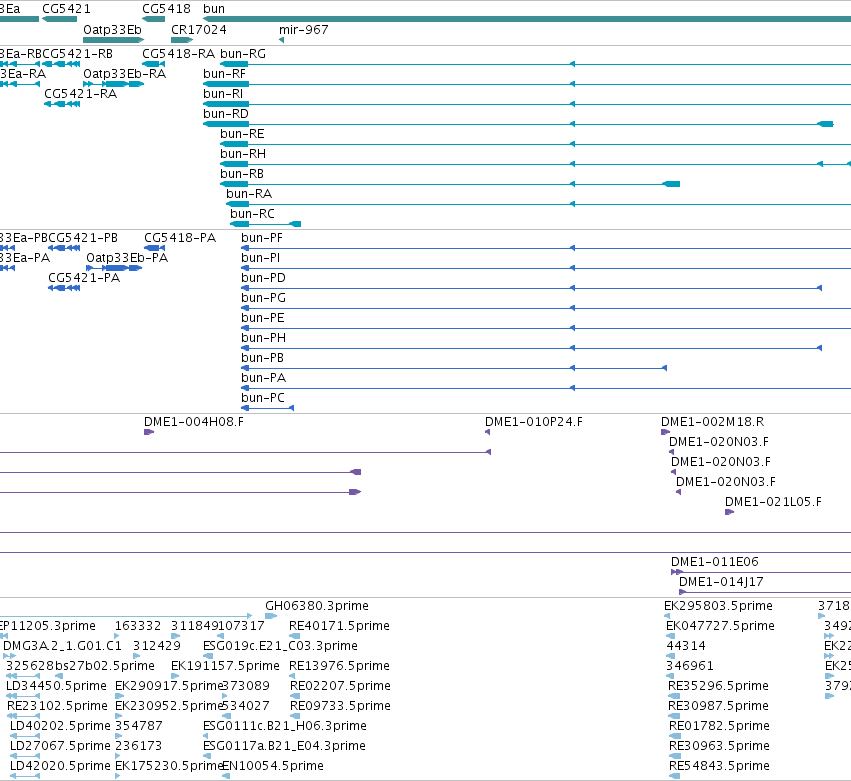
Task: Select the LD27067.5prime EST label
Action: pos(60,746)
